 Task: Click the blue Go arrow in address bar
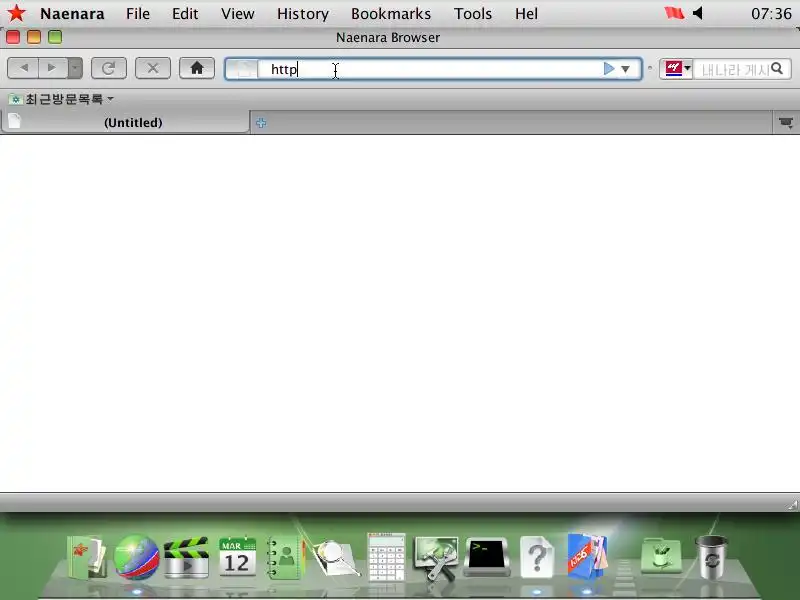(609, 69)
